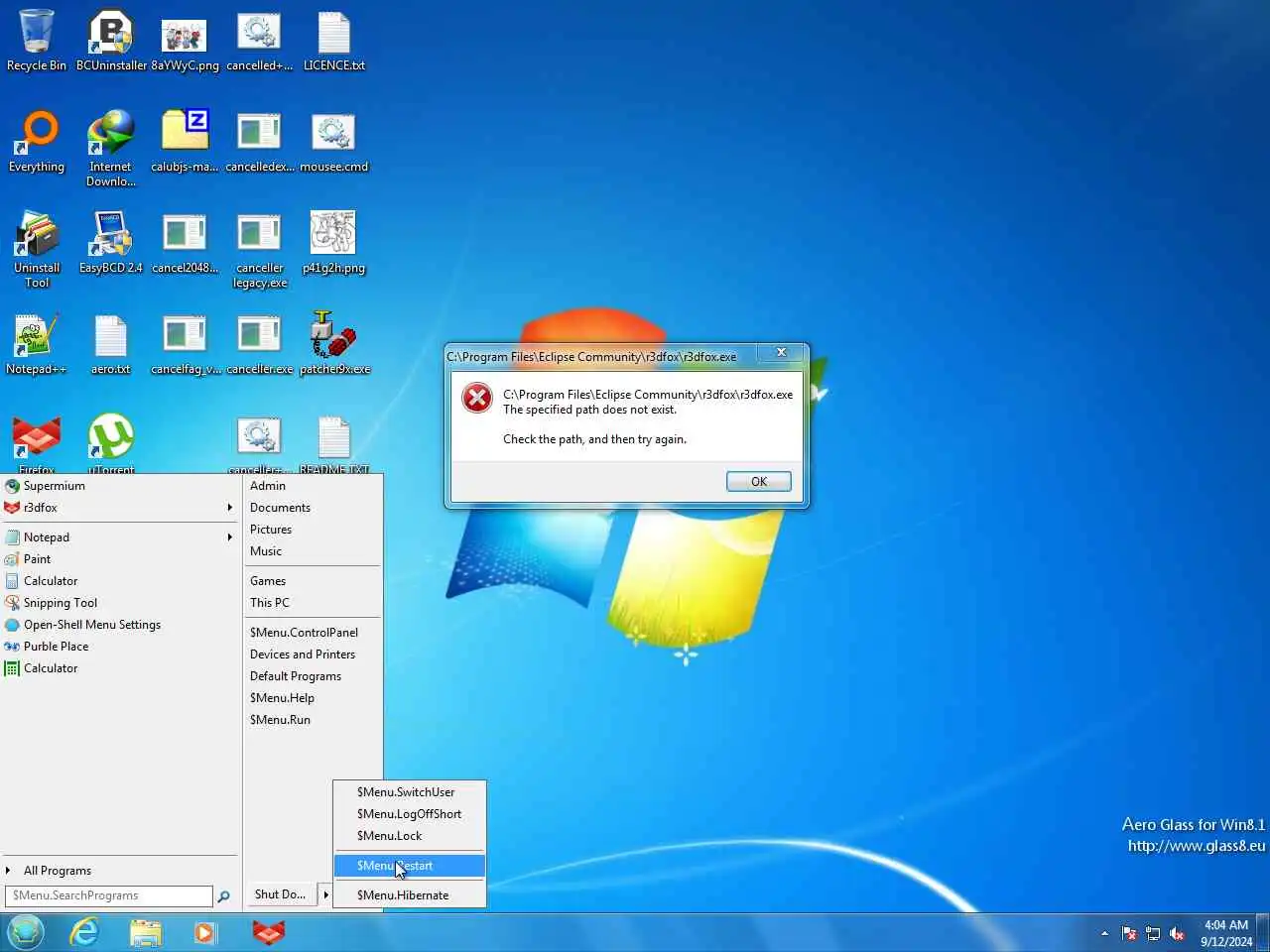
Task: Click the Shut Do... button
Action: (281, 894)
